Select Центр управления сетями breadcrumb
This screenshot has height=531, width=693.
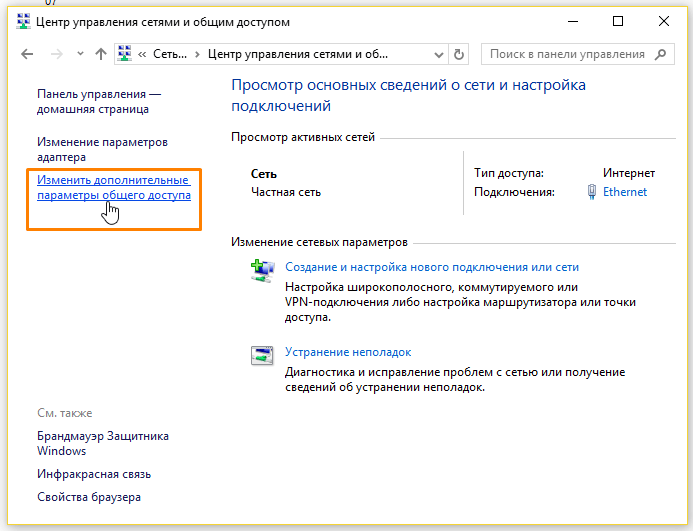click(298, 54)
